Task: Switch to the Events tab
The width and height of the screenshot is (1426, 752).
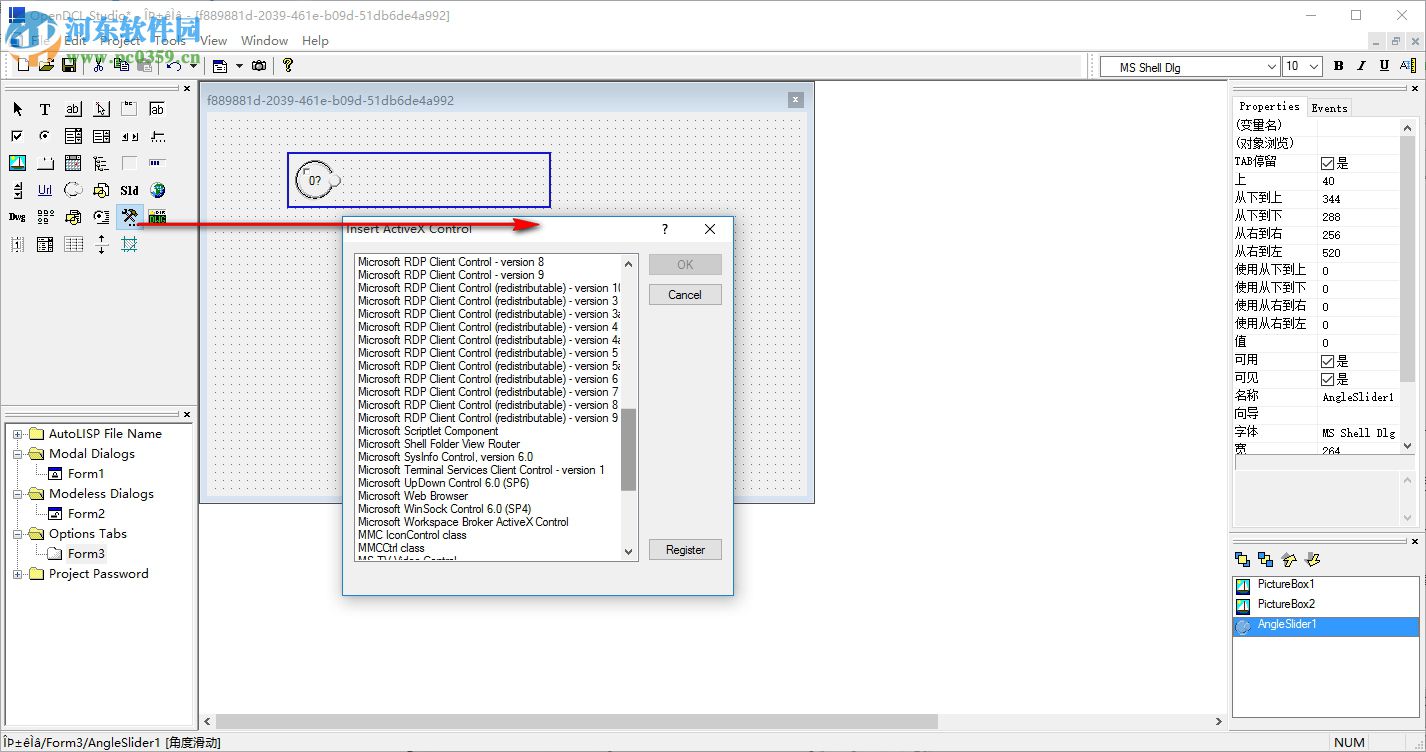Action: (1329, 108)
